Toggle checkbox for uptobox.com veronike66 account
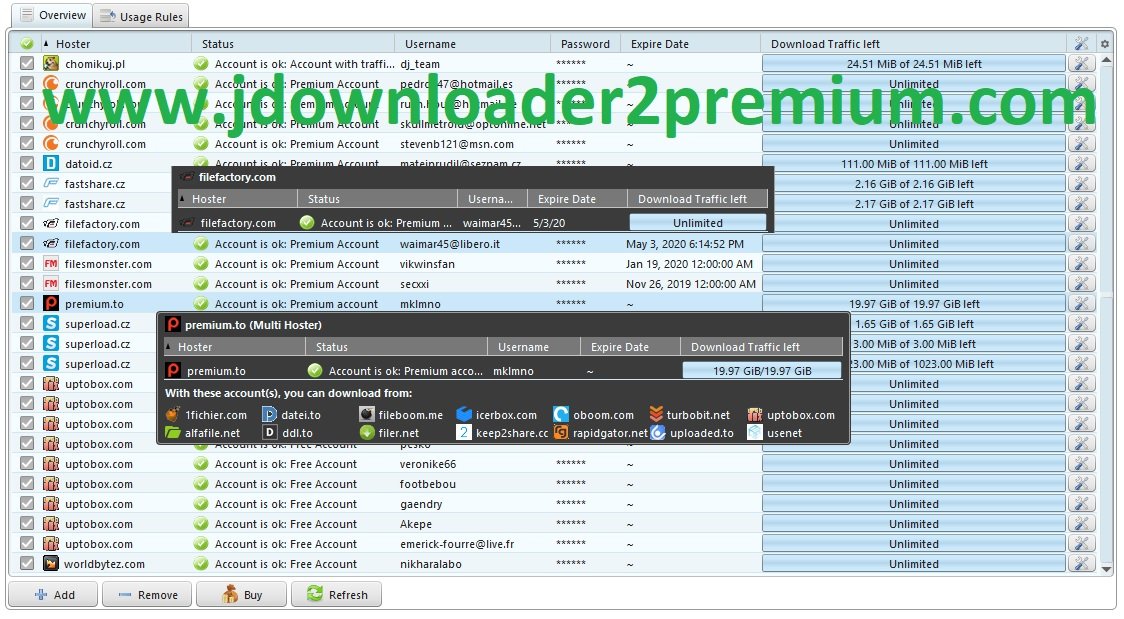The image size is (1124, 619). point(27,464)
